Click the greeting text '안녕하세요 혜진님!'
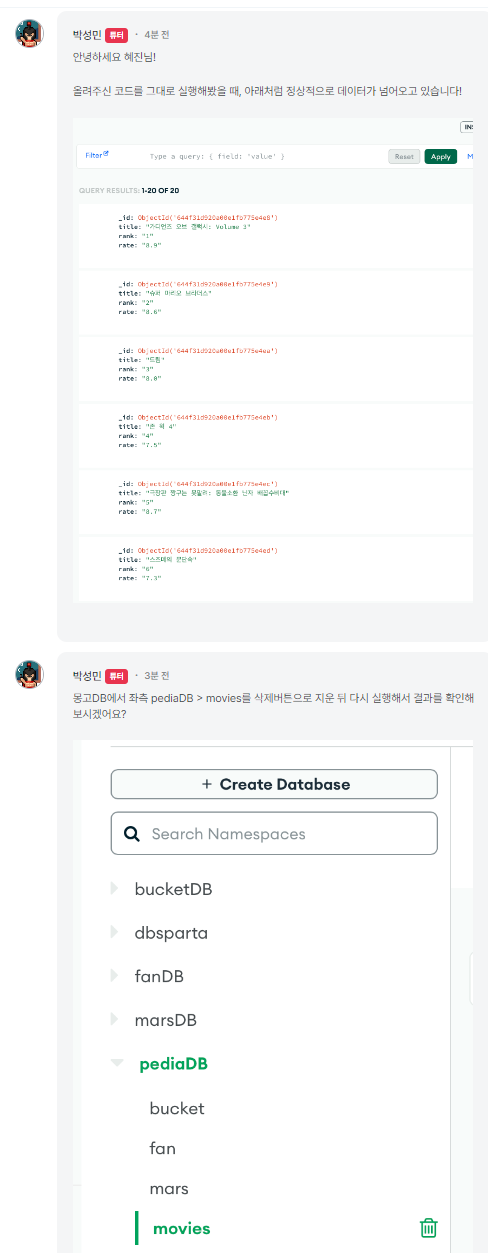Image resolution: width=488 pixels, height=1253 pixels. click(x=114, y=55)
